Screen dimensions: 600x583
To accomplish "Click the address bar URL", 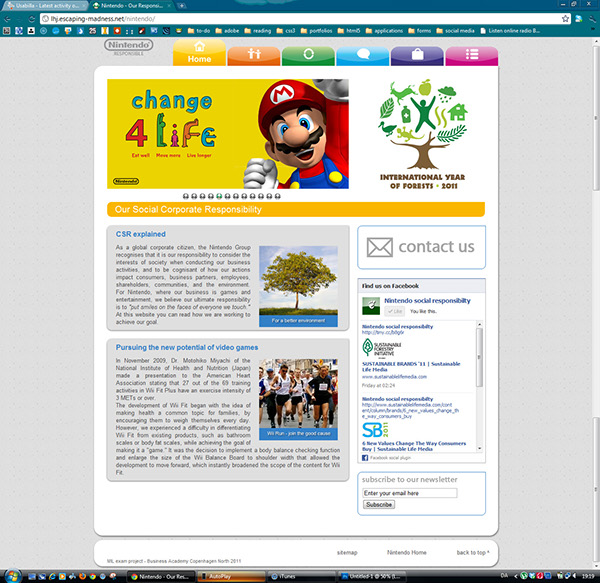I will (x=103, y=19).
